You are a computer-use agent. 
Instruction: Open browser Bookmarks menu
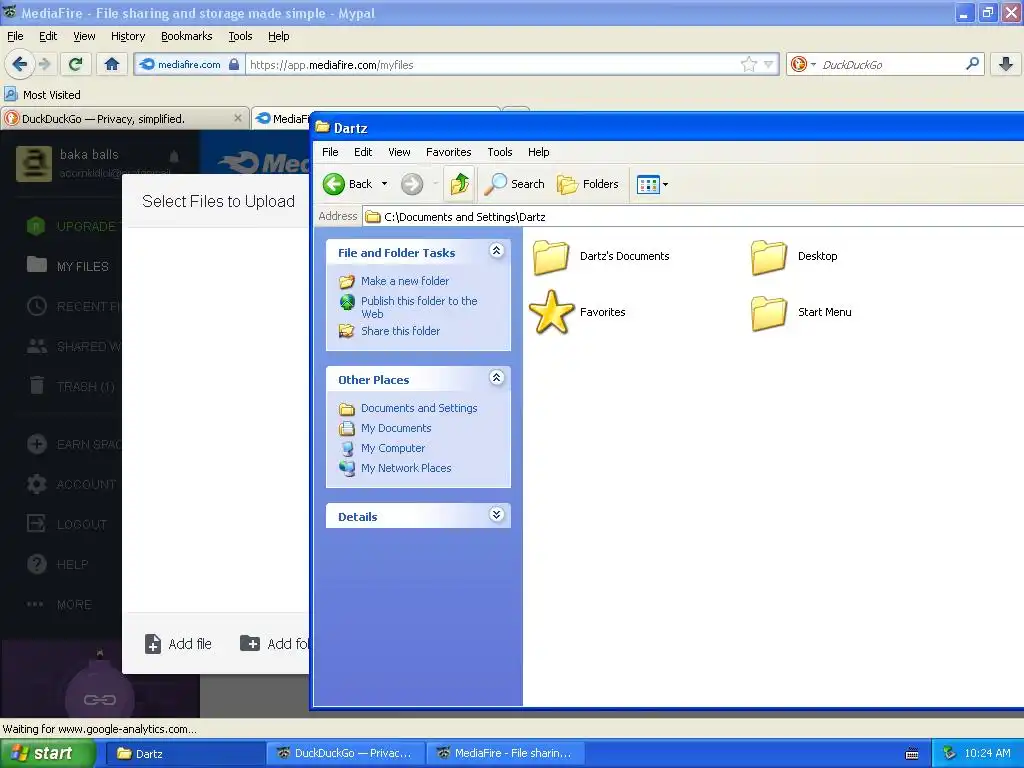point(187,37)
